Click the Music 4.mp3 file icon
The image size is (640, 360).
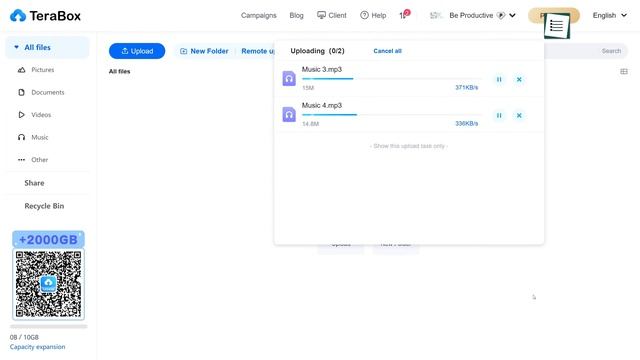click(x=289, y=114)
